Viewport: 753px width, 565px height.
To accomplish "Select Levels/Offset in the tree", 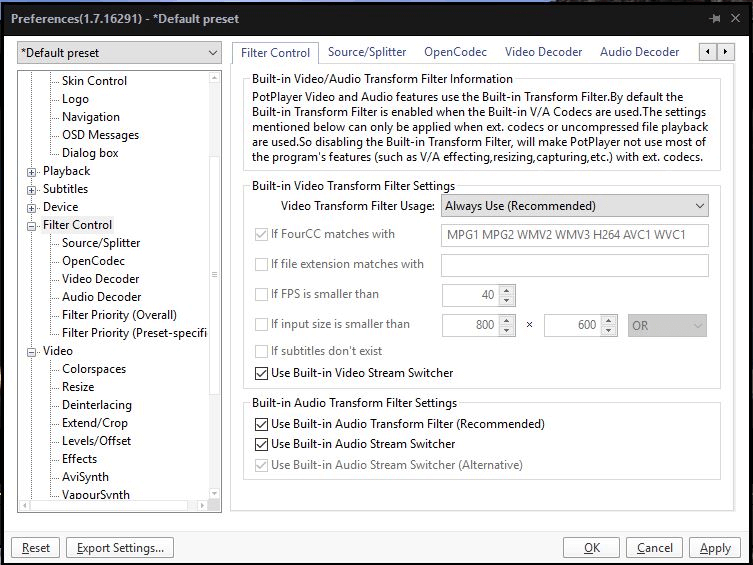I will click(x=96, y=441).
